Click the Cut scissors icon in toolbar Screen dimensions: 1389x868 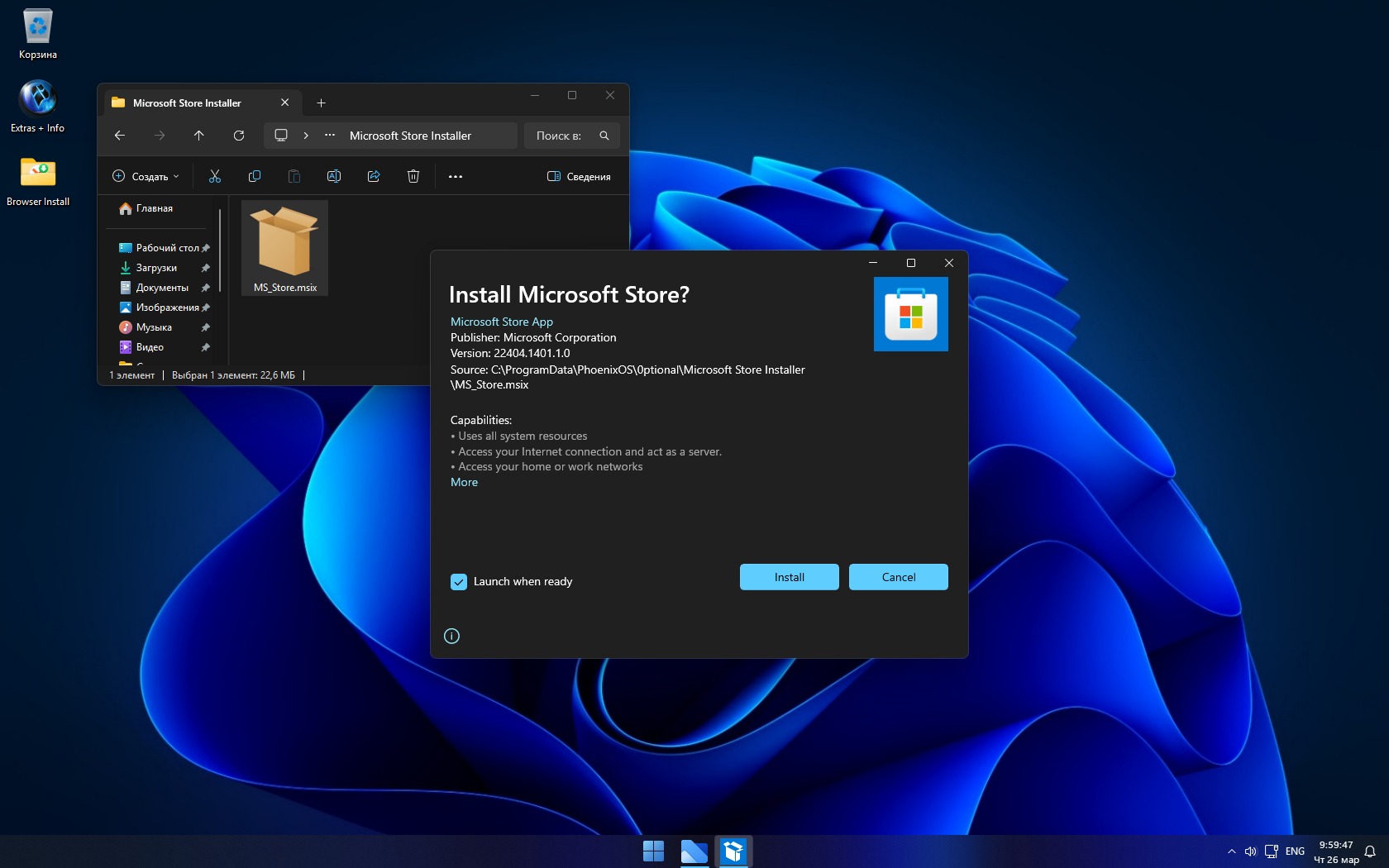coord(215,176)
